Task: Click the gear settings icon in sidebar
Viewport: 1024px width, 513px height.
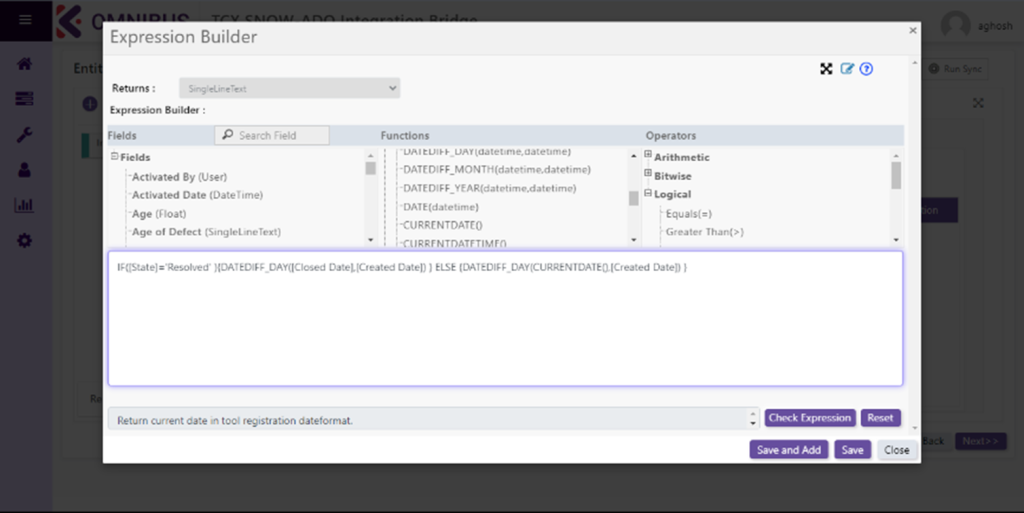Action: [25, 241]
